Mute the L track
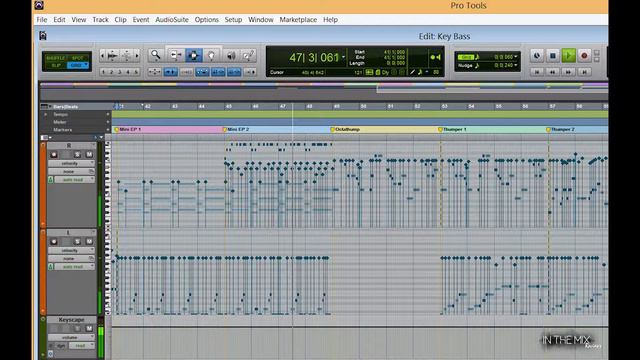640x360 pixels. pyautogui.click(x=89, y=242)
